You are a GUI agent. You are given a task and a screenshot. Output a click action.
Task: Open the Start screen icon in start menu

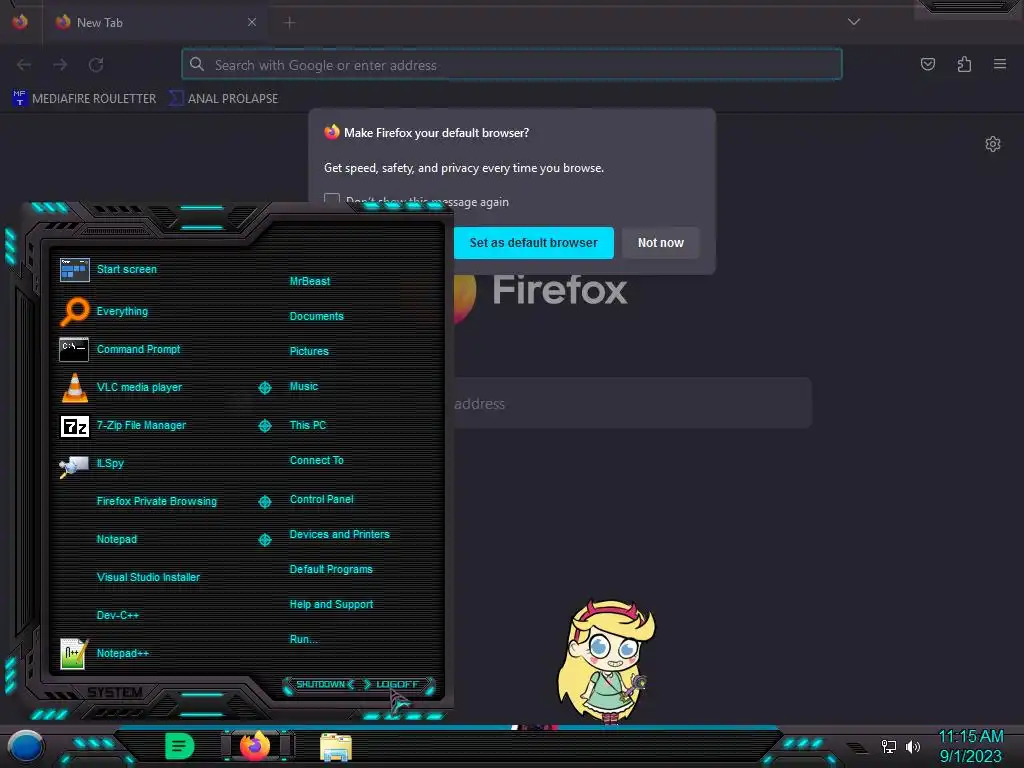(74, 269)
